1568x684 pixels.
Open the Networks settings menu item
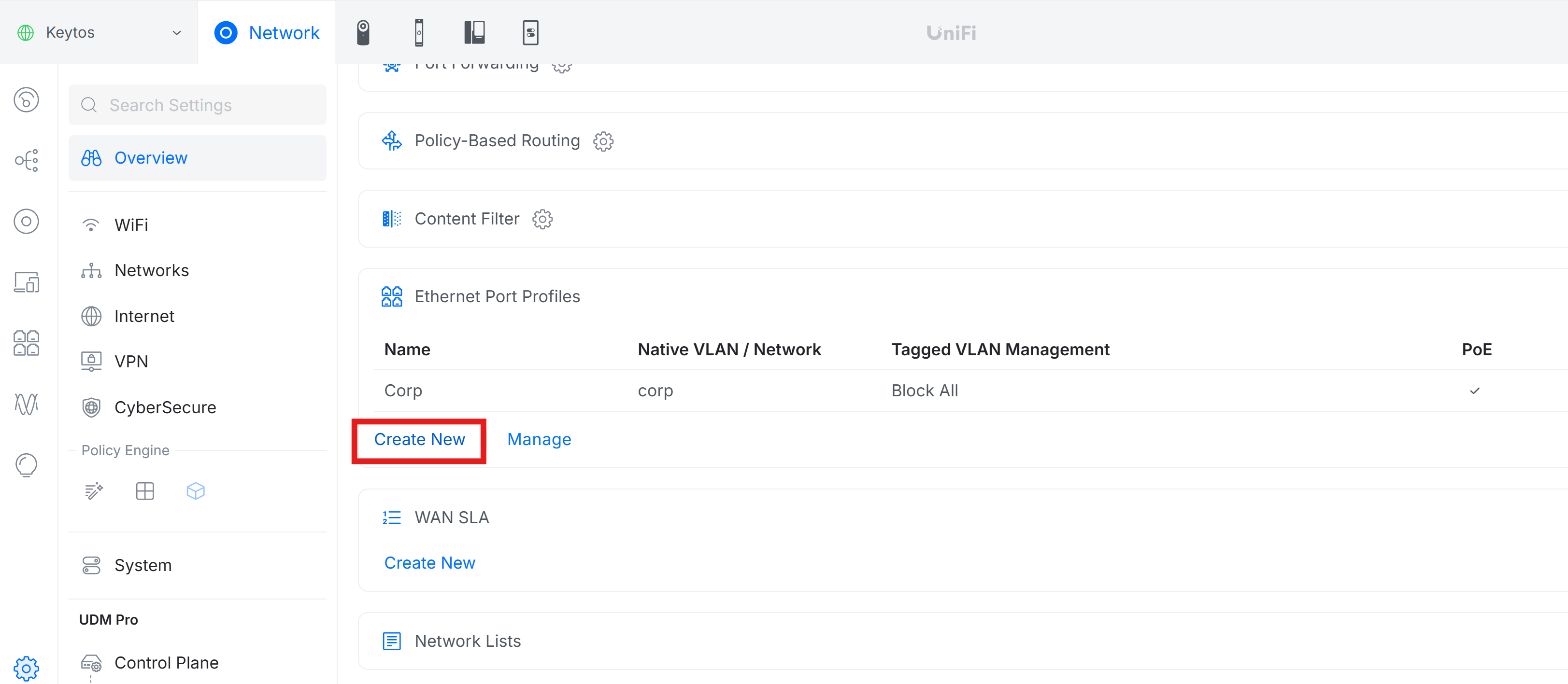pyautogui.click(x=151, y=270)
